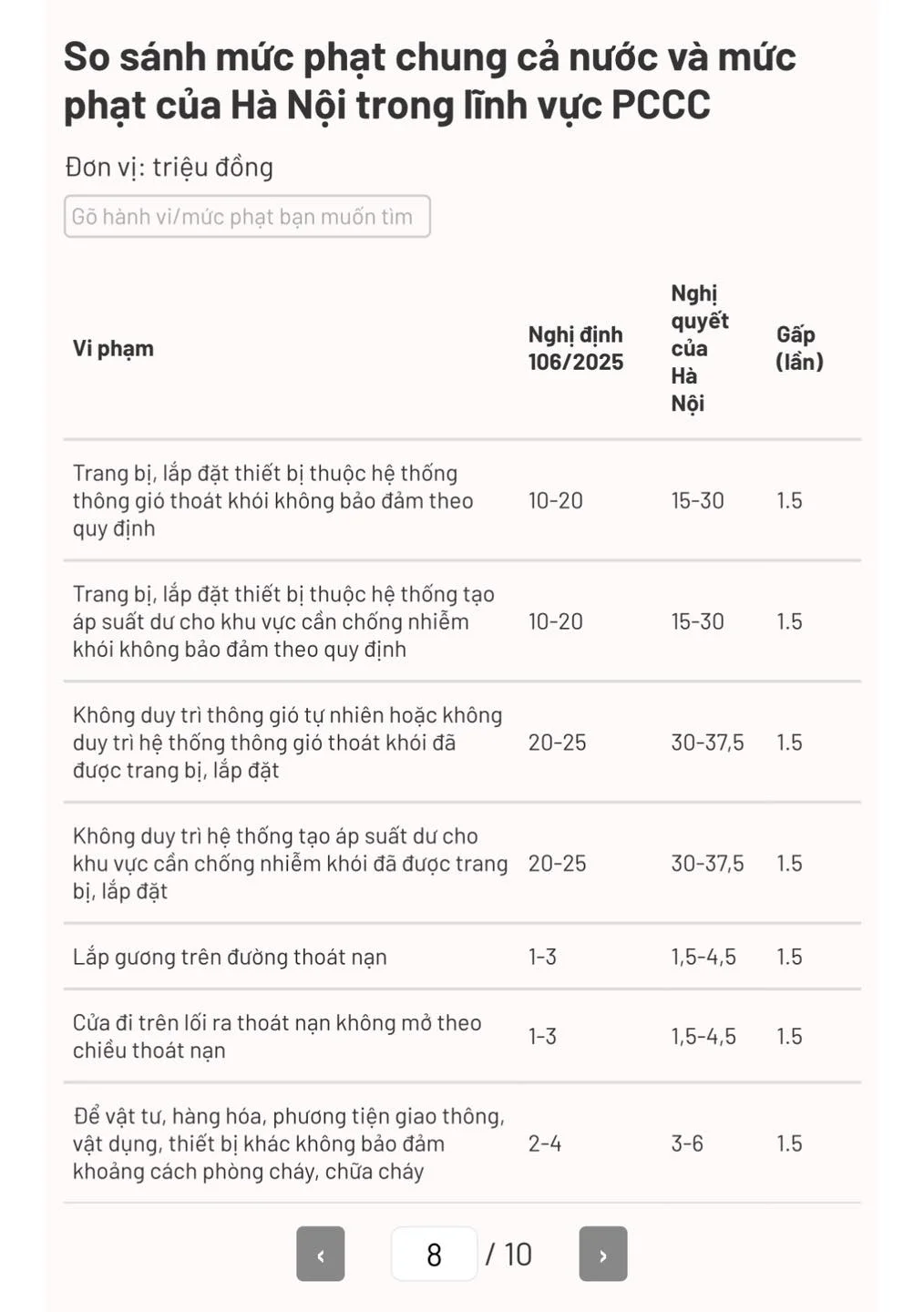Click the page number box showing 8

(434, 1255)
